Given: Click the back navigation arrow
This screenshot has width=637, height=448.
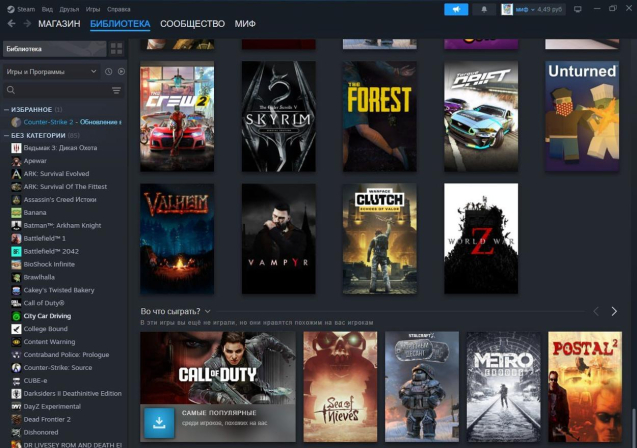Looking at the screenshot, I should [x=11, y=23].
